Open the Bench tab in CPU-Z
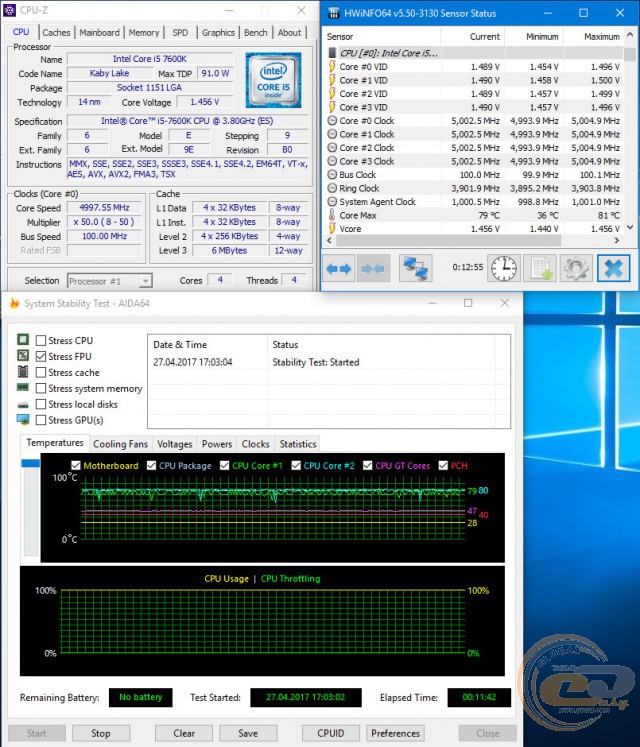The image size is (640, 747). pyautogui.click(x=255, y=32)
